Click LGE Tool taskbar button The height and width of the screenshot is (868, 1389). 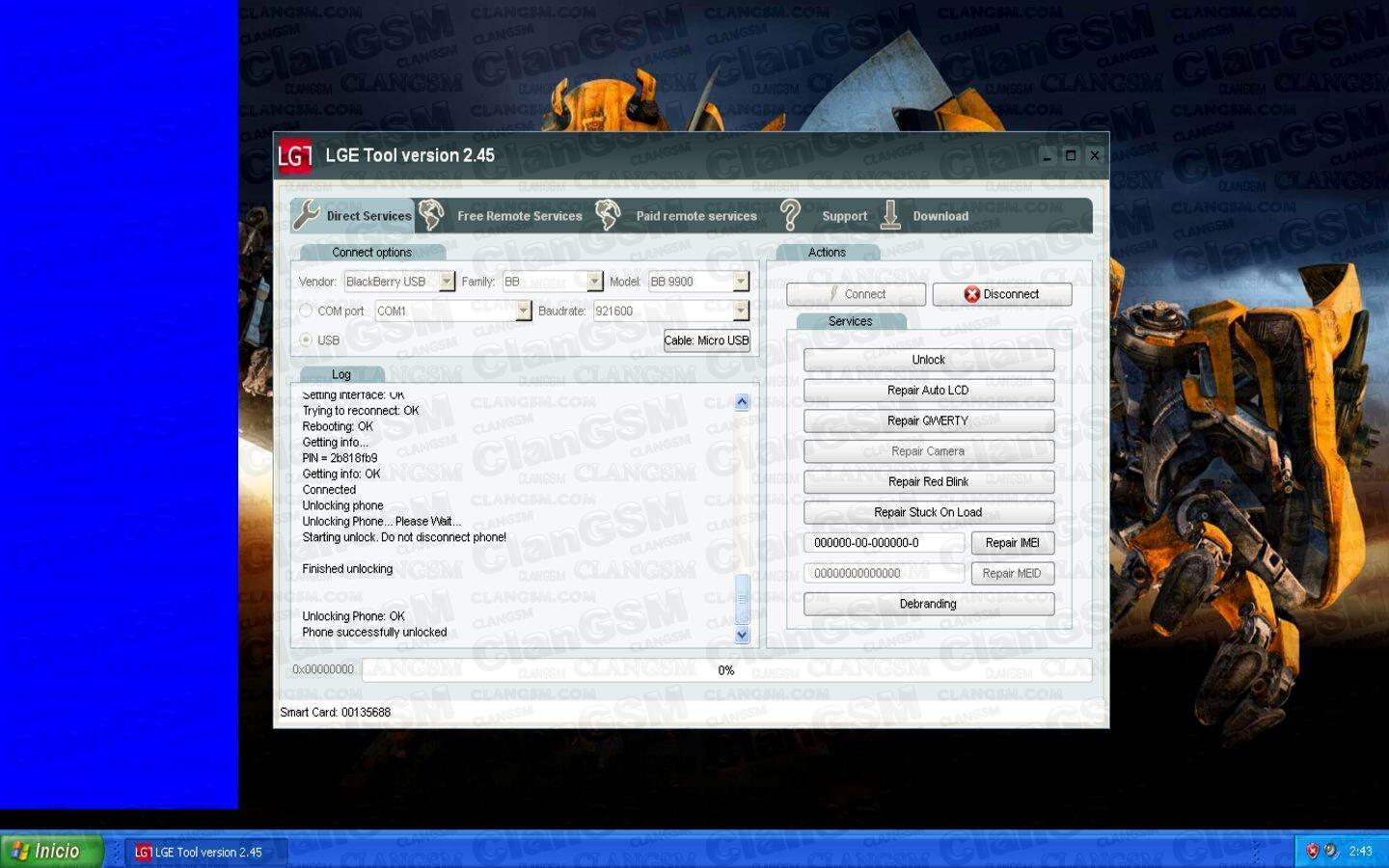click(204, 852)
